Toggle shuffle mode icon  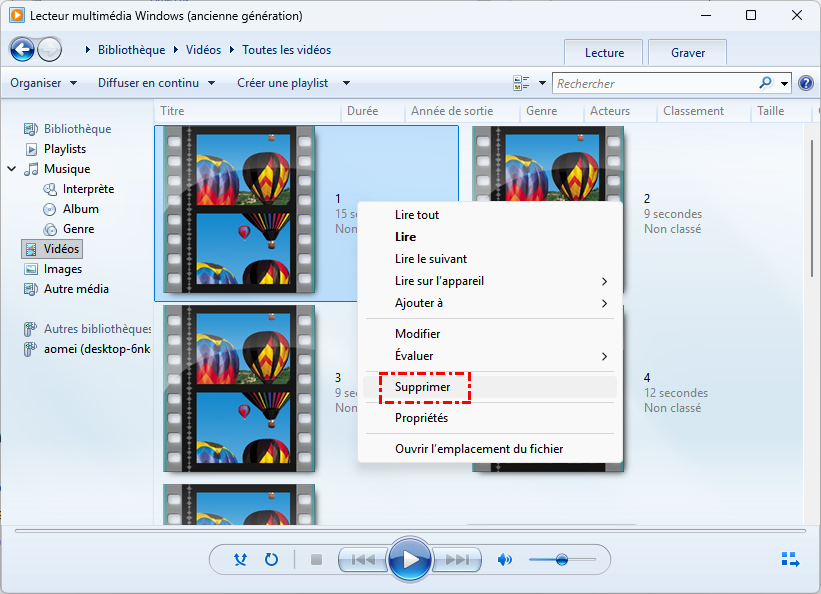coord(240,560)
